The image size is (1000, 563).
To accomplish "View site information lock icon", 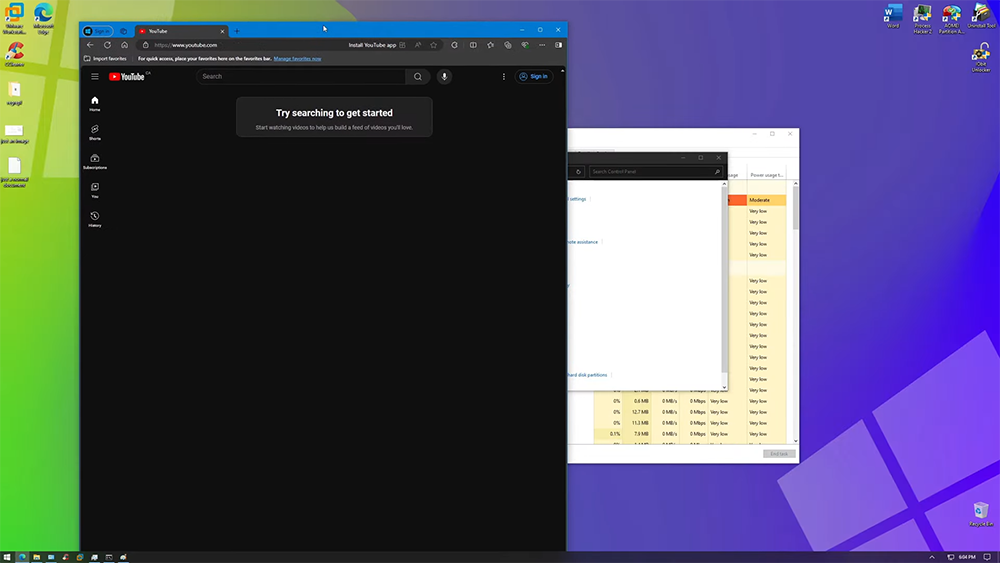I will [x=145, y=45].
